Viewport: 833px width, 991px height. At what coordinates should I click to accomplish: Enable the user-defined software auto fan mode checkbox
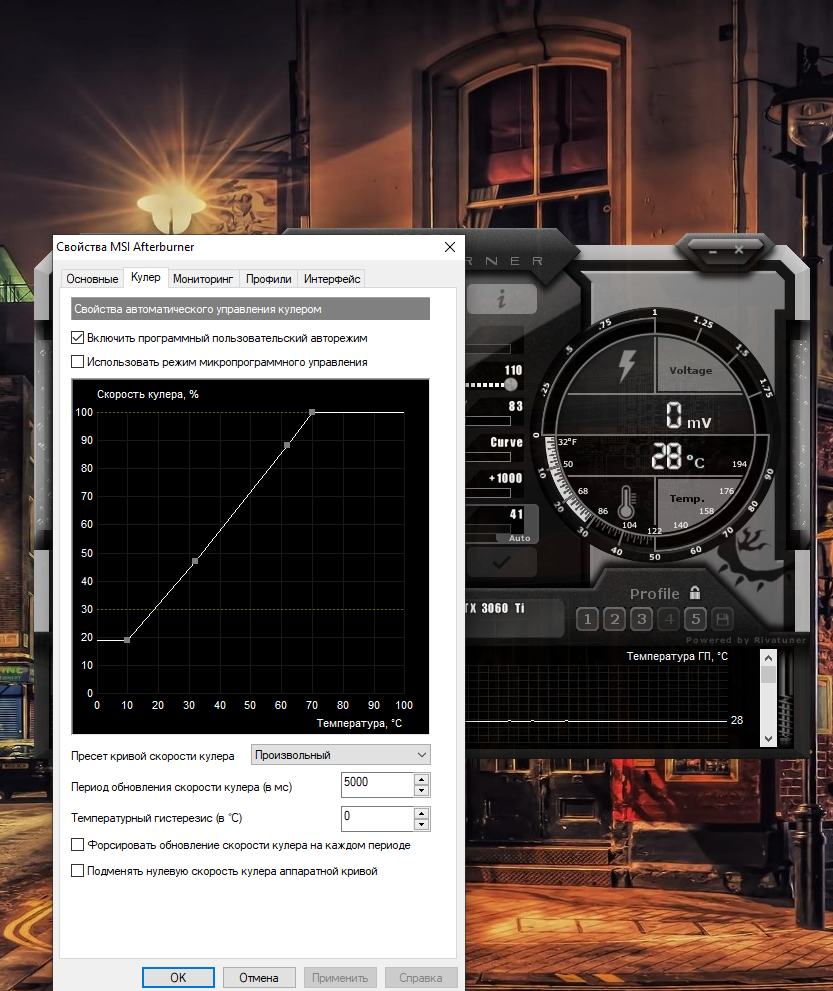pos(78,338)
